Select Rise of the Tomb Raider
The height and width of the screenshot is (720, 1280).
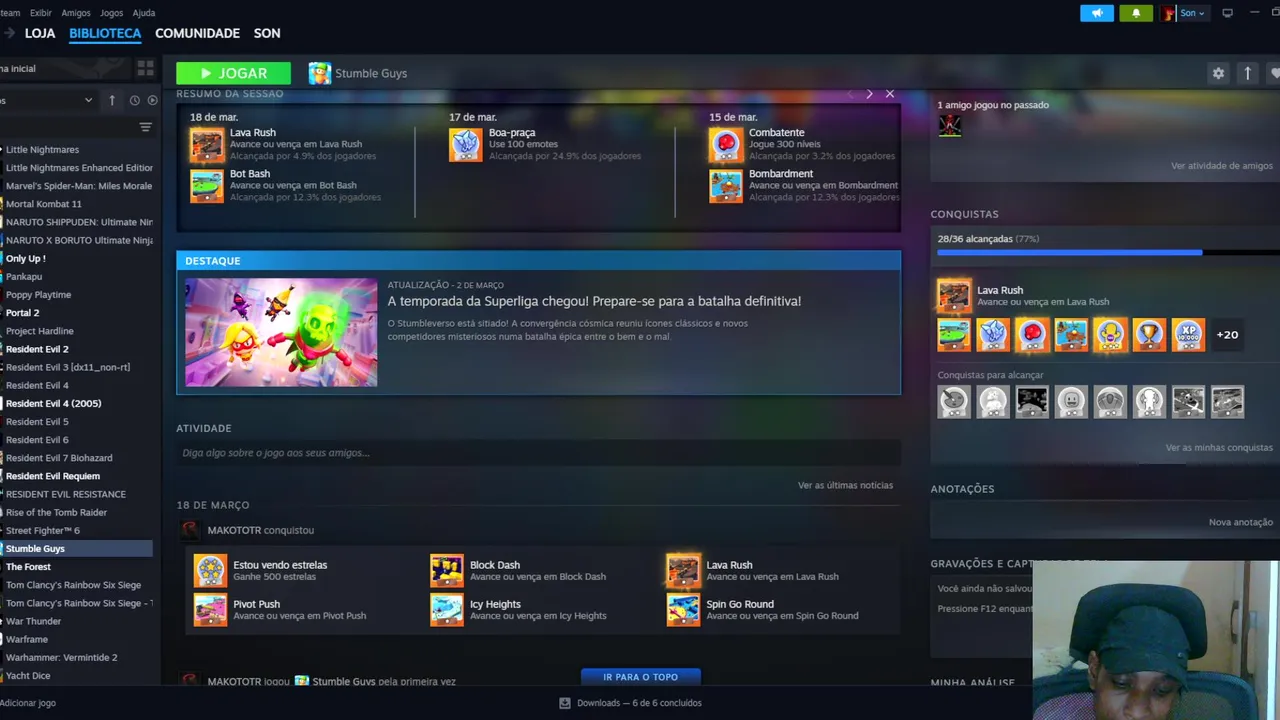pyautogui.click(x=56, y=512)
